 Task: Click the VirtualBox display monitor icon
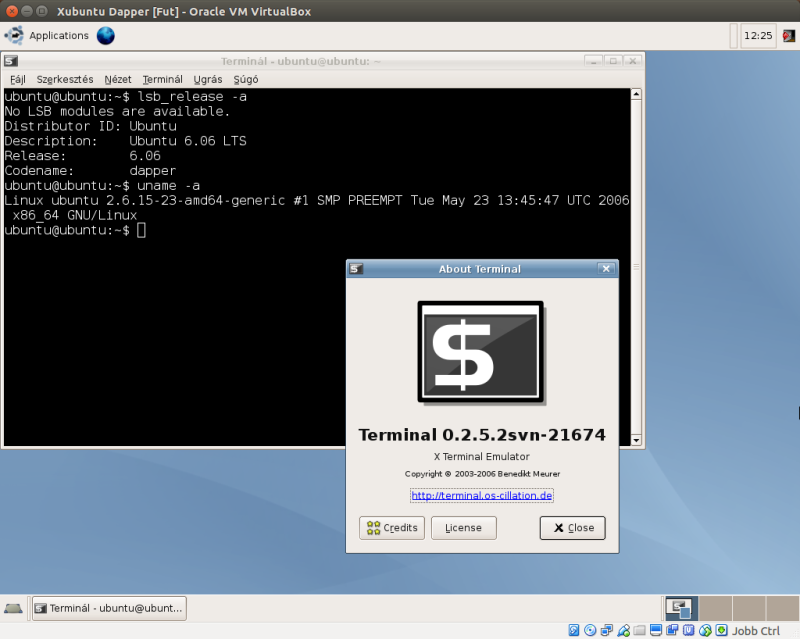pos(656,631)
